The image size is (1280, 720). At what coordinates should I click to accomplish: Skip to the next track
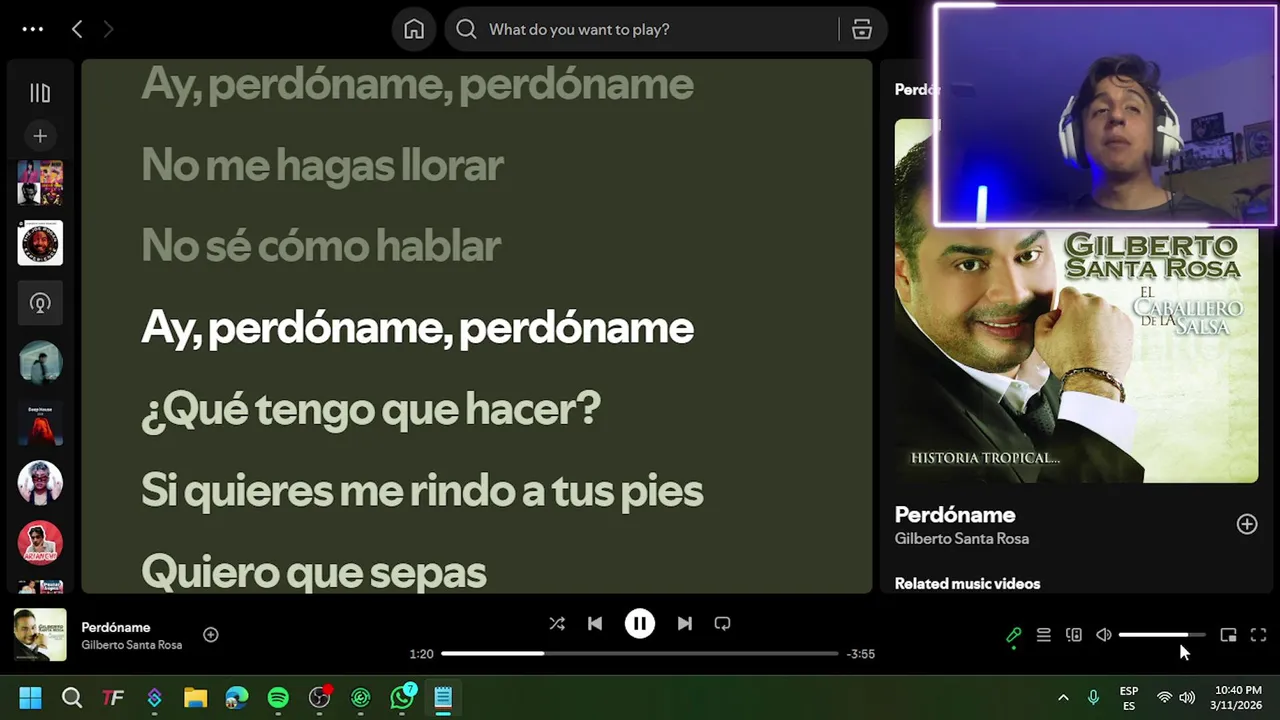684,624
